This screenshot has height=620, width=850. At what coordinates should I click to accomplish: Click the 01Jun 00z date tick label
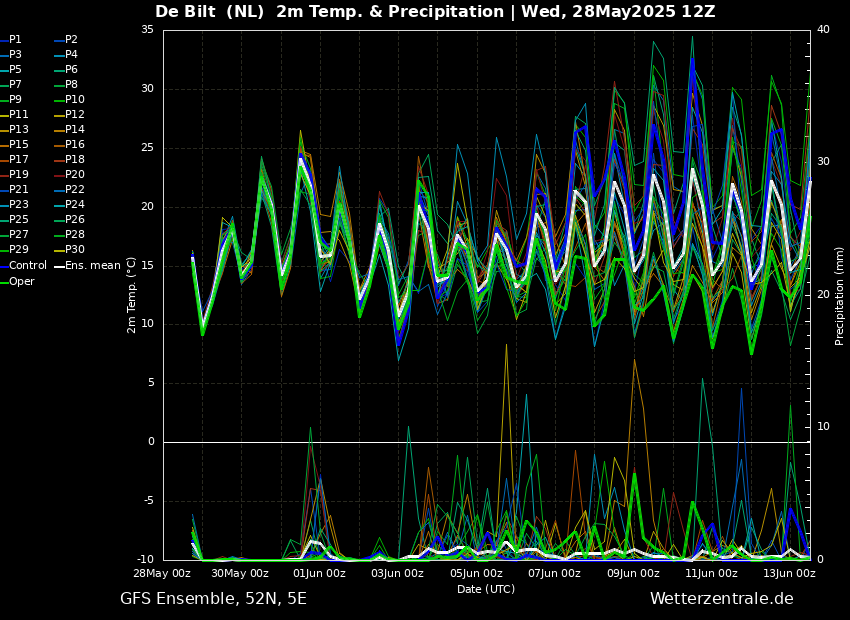pyautogui.click(x=319, y=573)
